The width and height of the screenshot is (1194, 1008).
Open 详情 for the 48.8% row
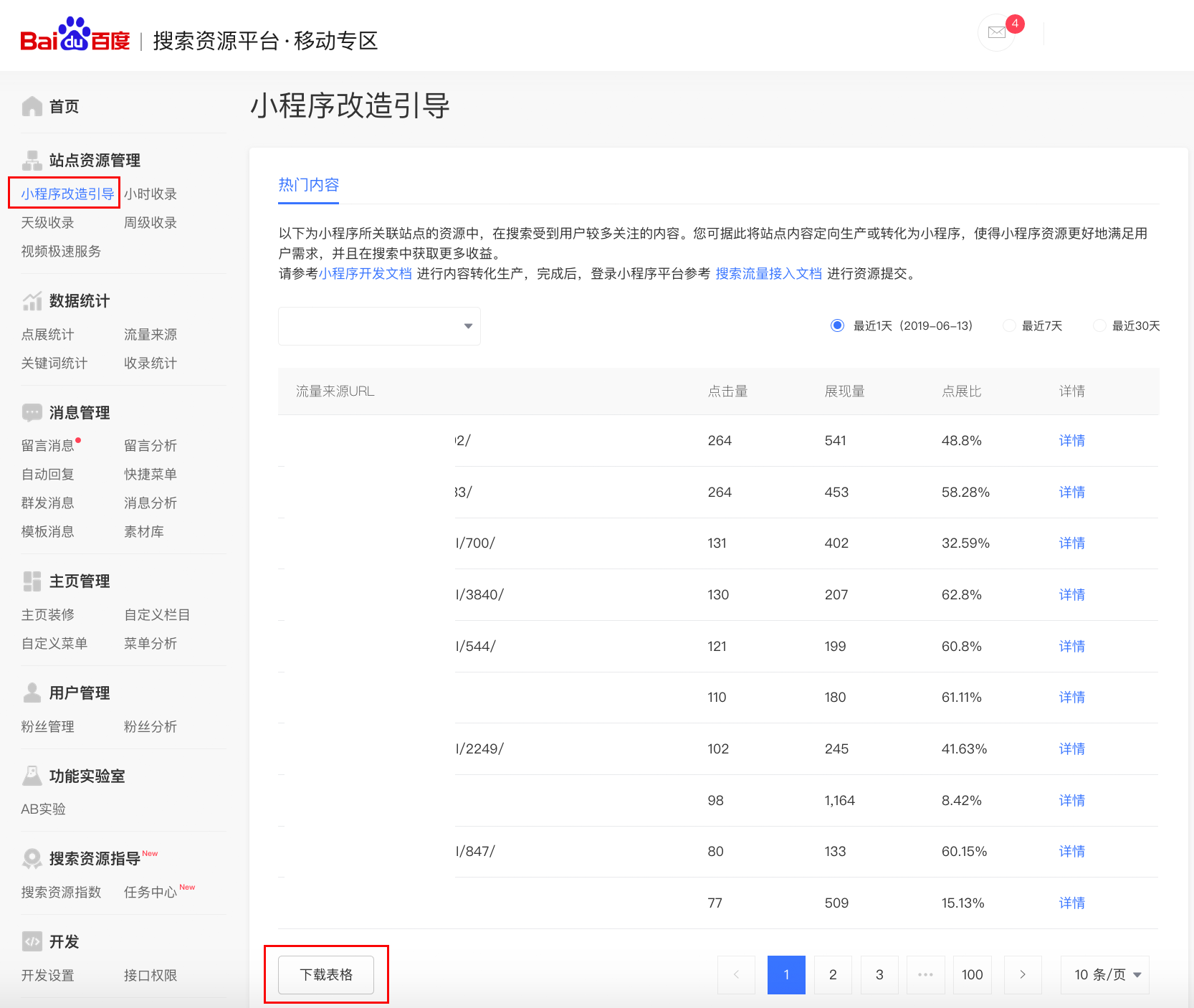tap(1071, 441)
